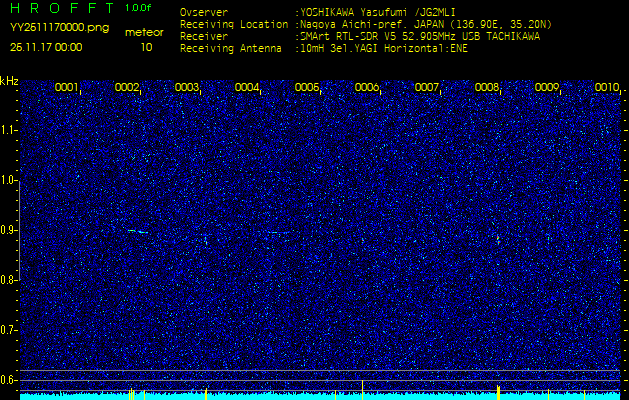This screenshot has height=400, width=629.
Task: Click the faint echo trace near 0004
Action: 278,232
